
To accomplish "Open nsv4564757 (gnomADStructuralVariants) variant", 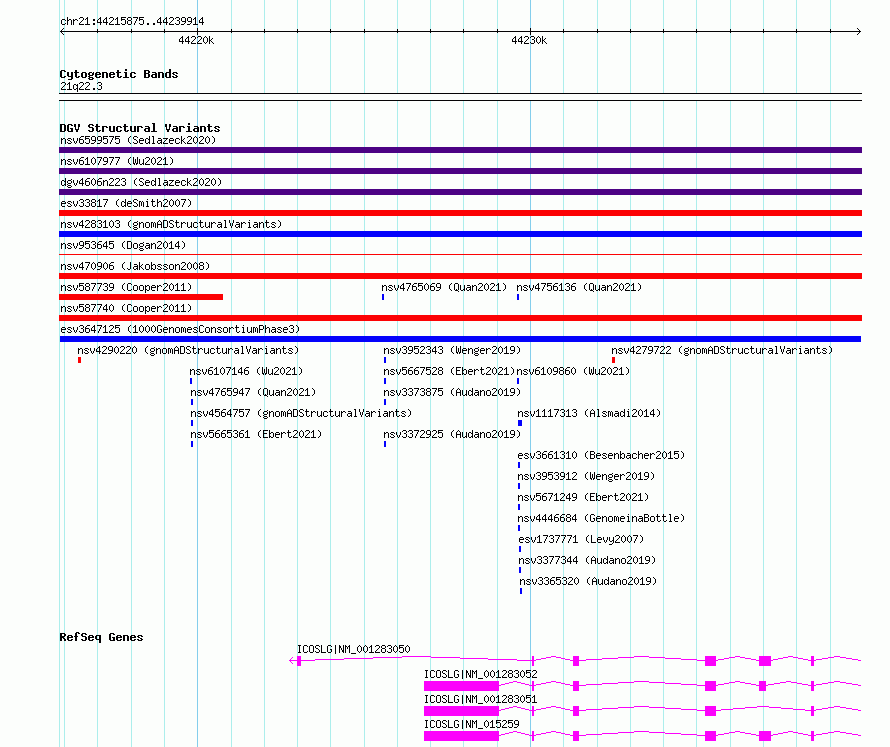I will (x=301, y=413).
